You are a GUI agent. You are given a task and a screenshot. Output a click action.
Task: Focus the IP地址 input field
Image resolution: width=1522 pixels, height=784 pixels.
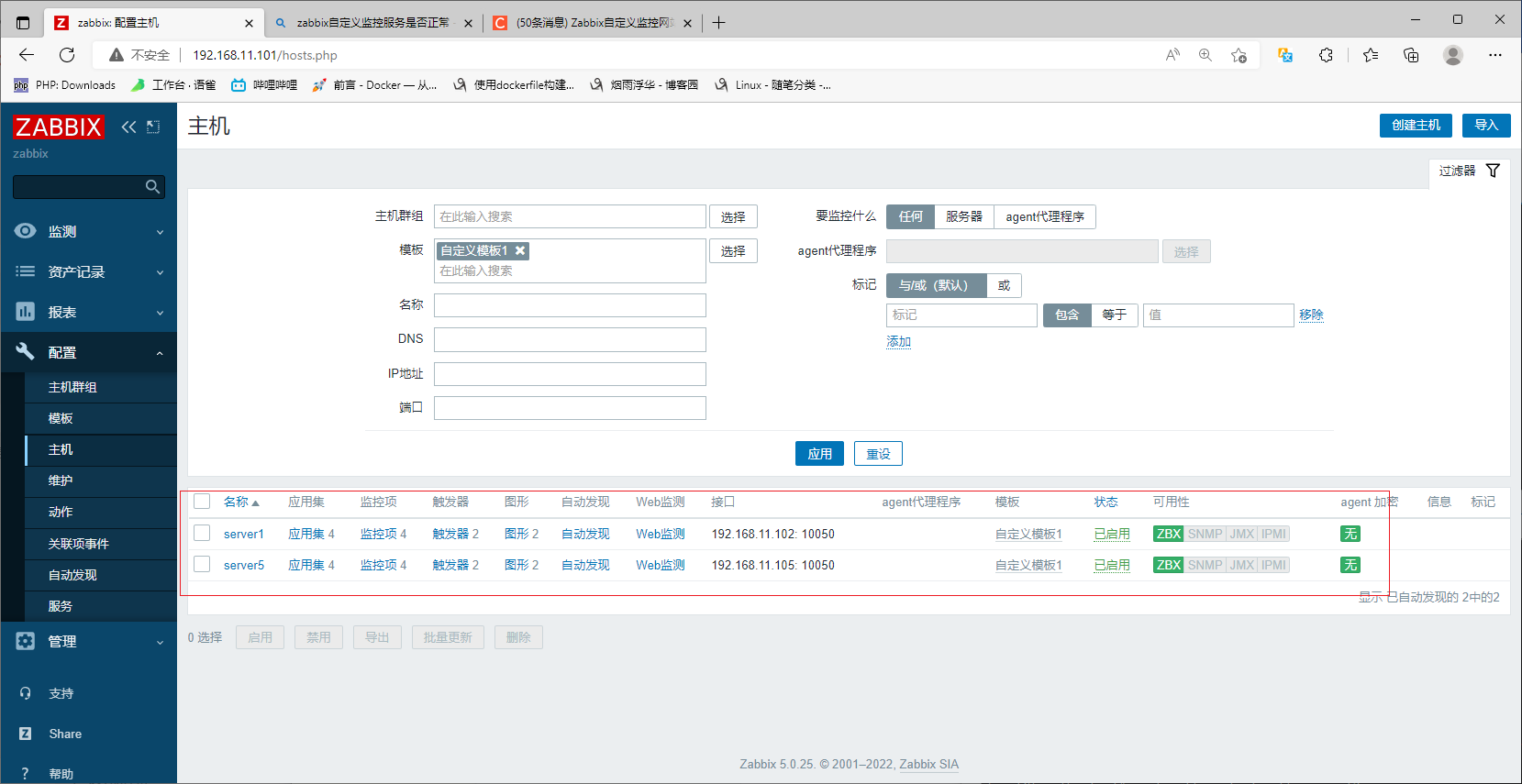coord(570,374)
